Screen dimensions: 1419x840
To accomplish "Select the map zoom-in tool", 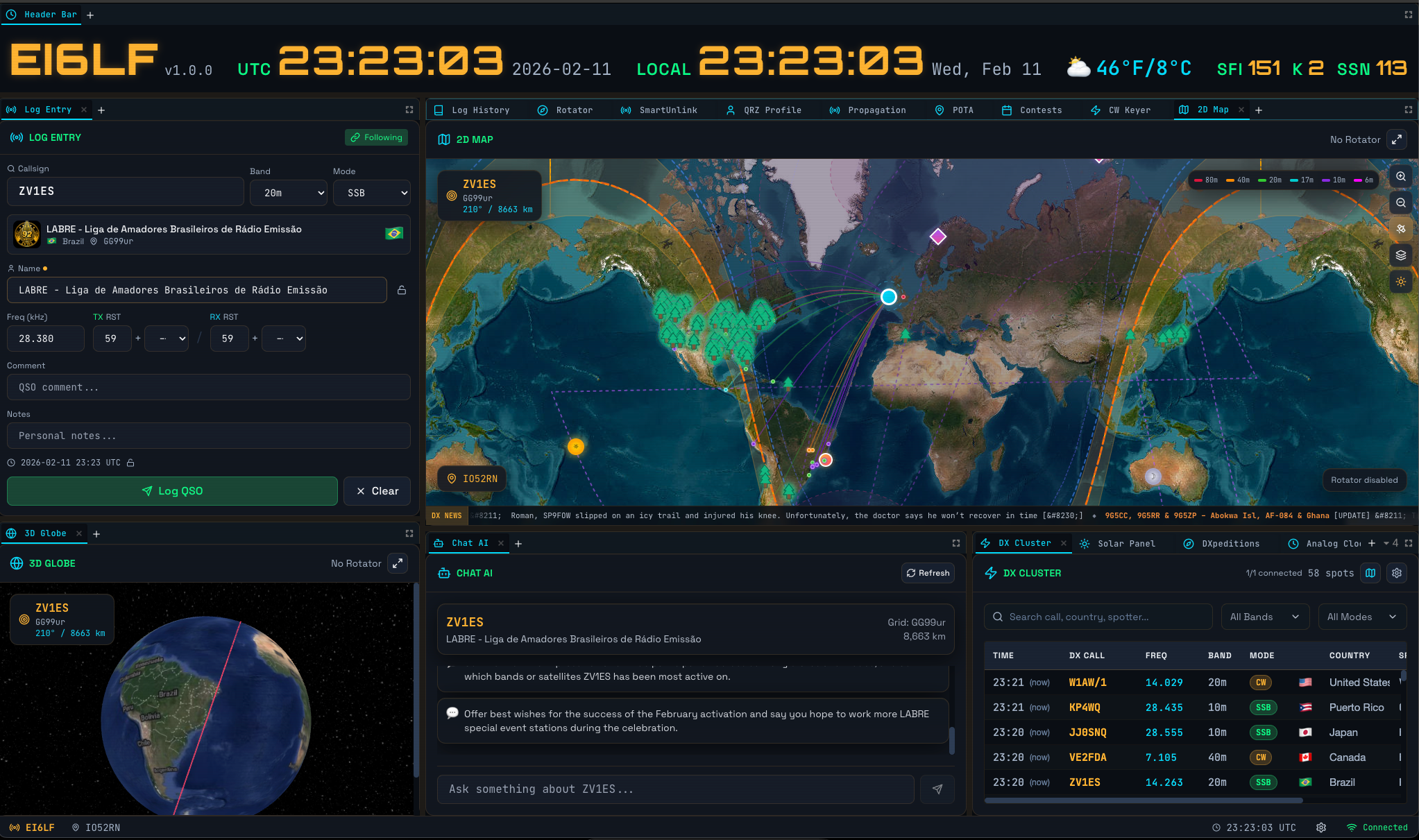I will pos(1401,176).
